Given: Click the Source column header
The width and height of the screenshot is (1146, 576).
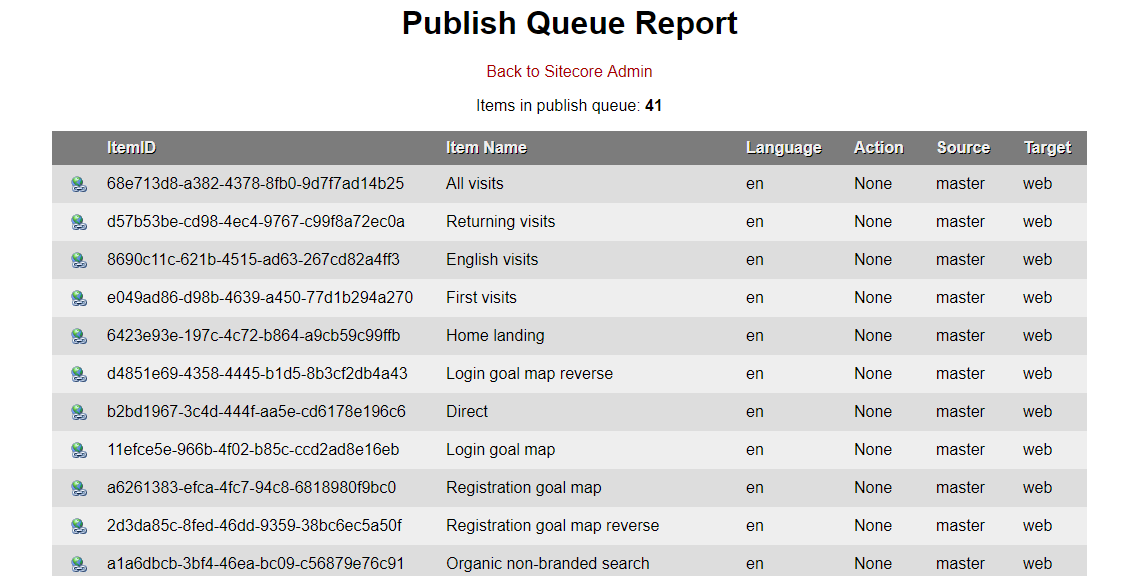Looking at the screenshot, I should 963,148.
